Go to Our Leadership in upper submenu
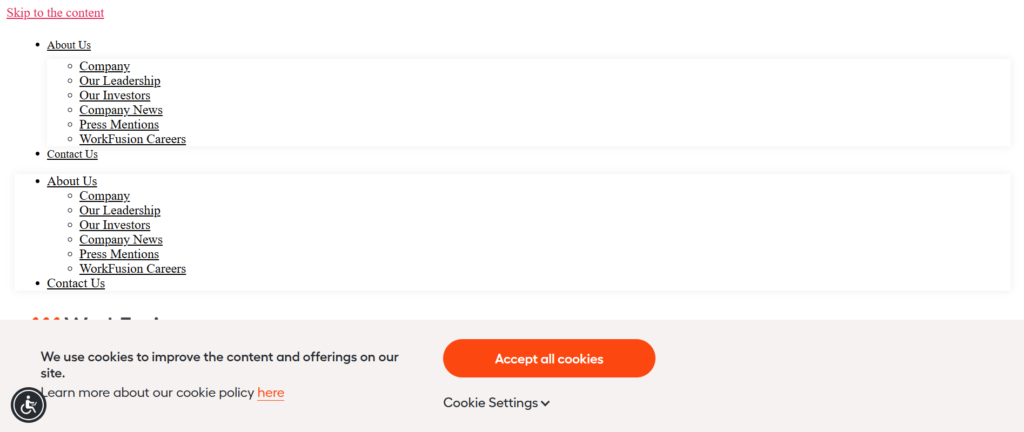The width and height of the screenshot is (1024, 432). pyautogui.click(x=120, y=81)
